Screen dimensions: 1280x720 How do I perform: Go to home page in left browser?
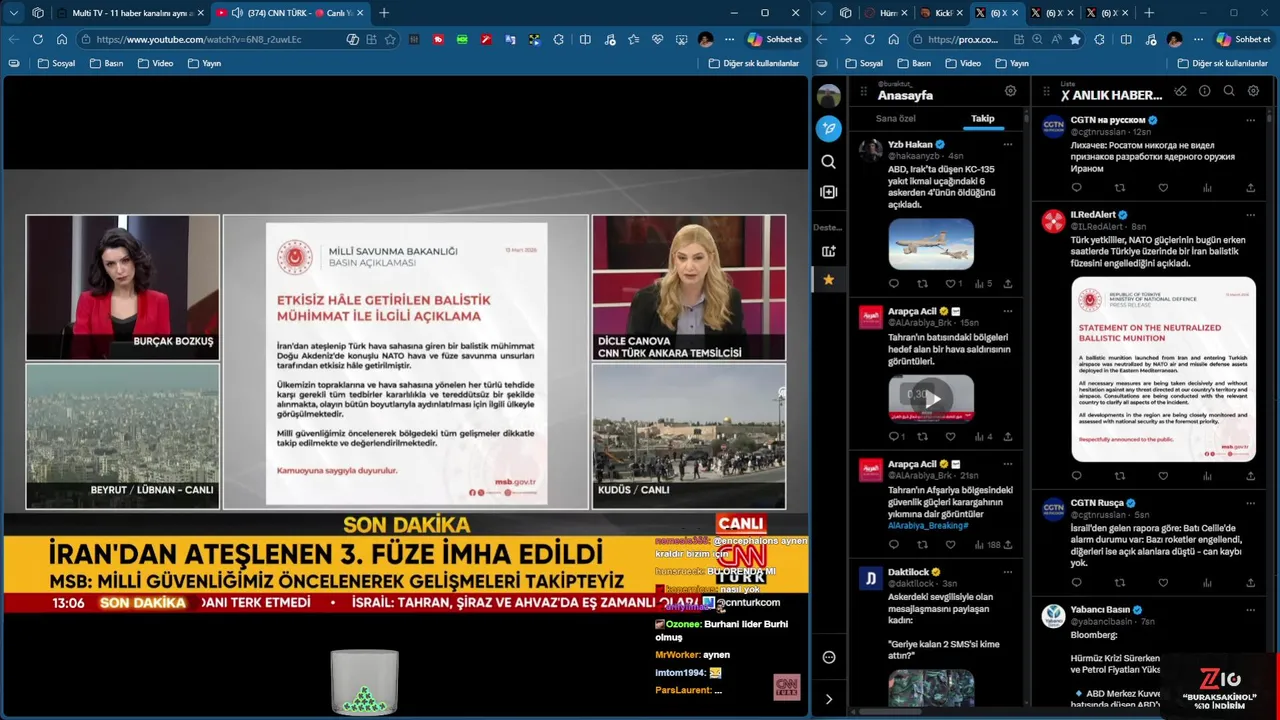(62, 39)
